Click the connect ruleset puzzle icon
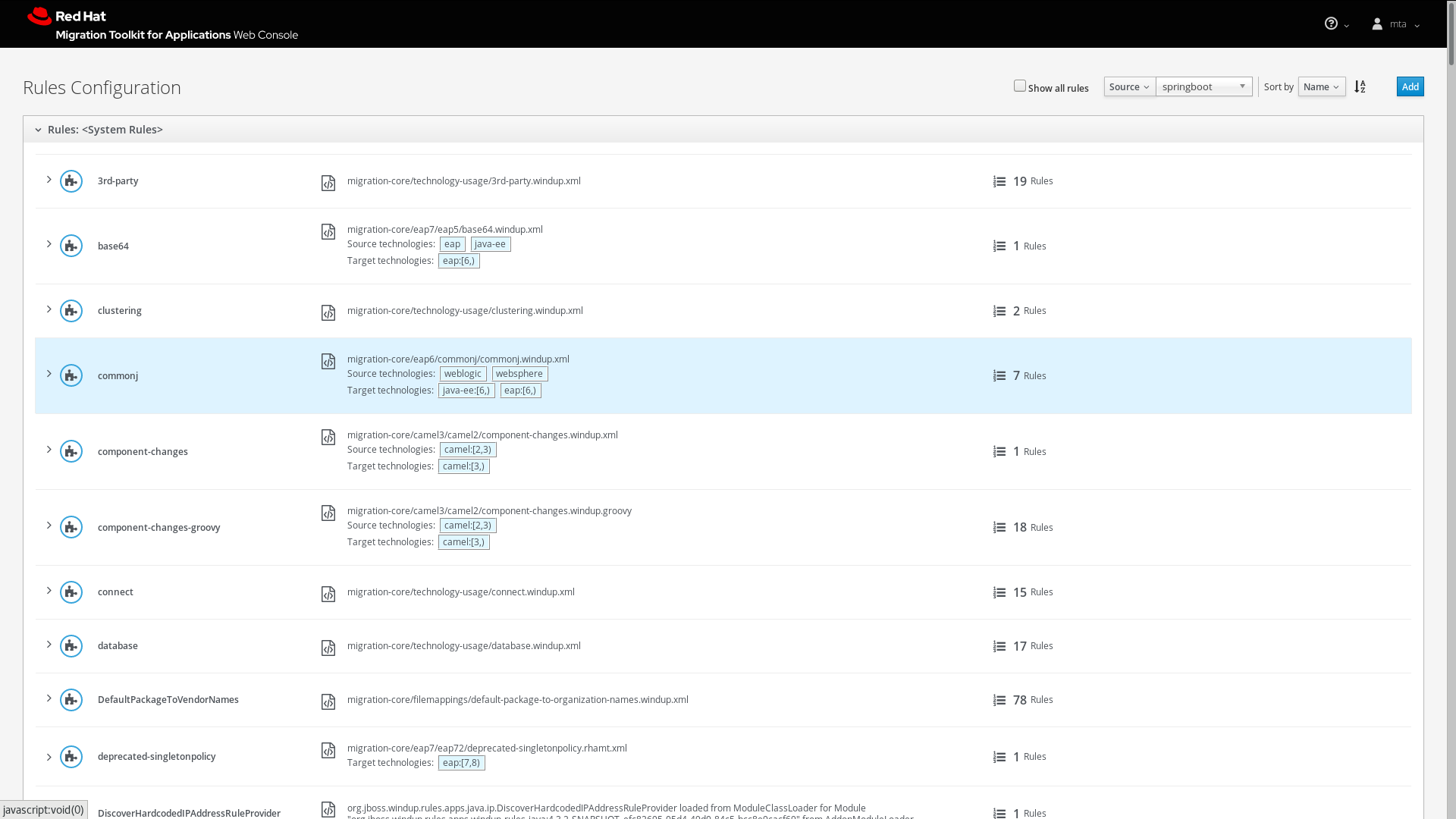The width and height of the screenshot is (1456, 819). (71, 592)
